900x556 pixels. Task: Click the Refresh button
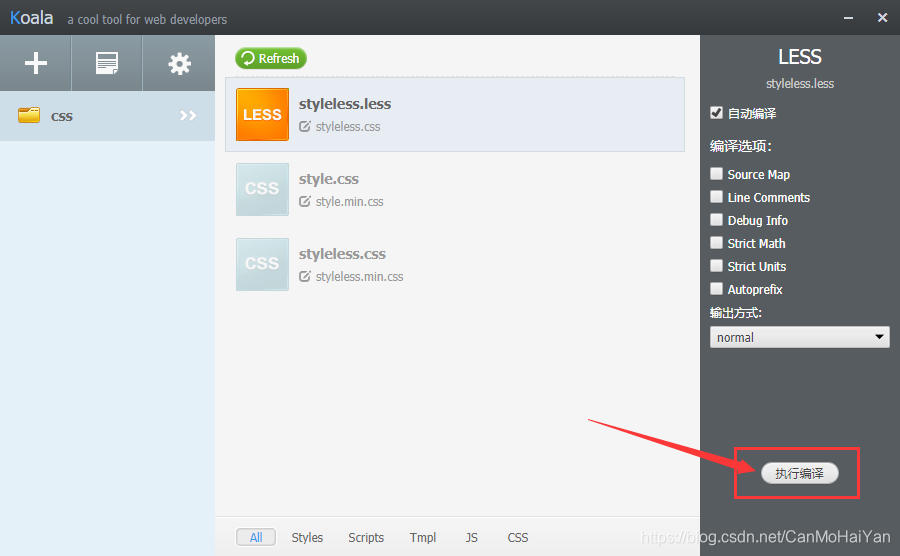[270, 59]
